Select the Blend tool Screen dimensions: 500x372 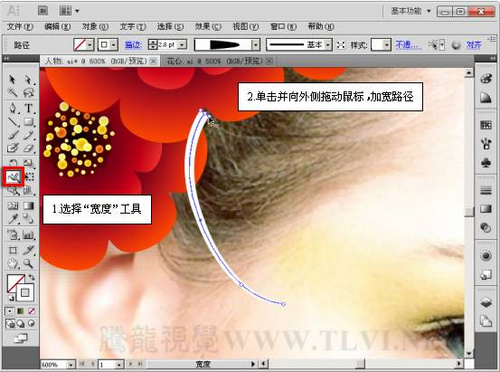(x=29, y=219)
